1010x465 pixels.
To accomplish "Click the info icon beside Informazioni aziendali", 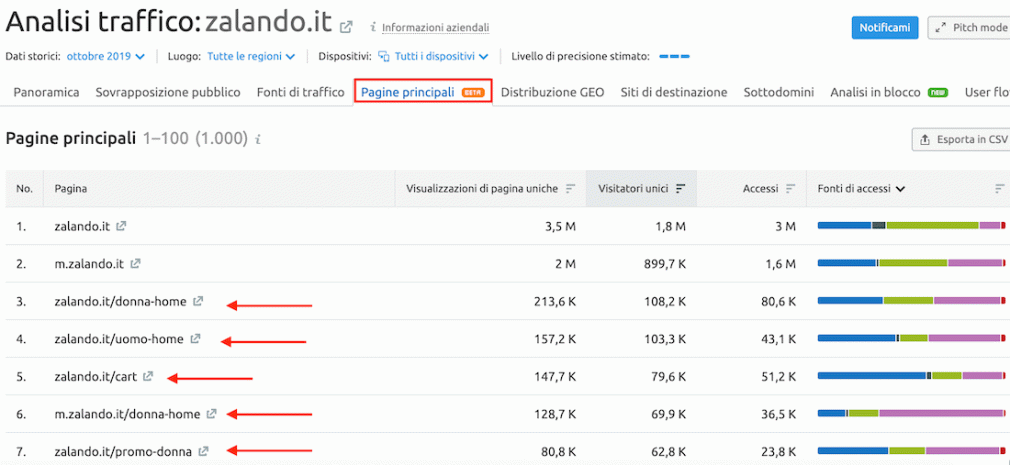I will click(373, 28).
